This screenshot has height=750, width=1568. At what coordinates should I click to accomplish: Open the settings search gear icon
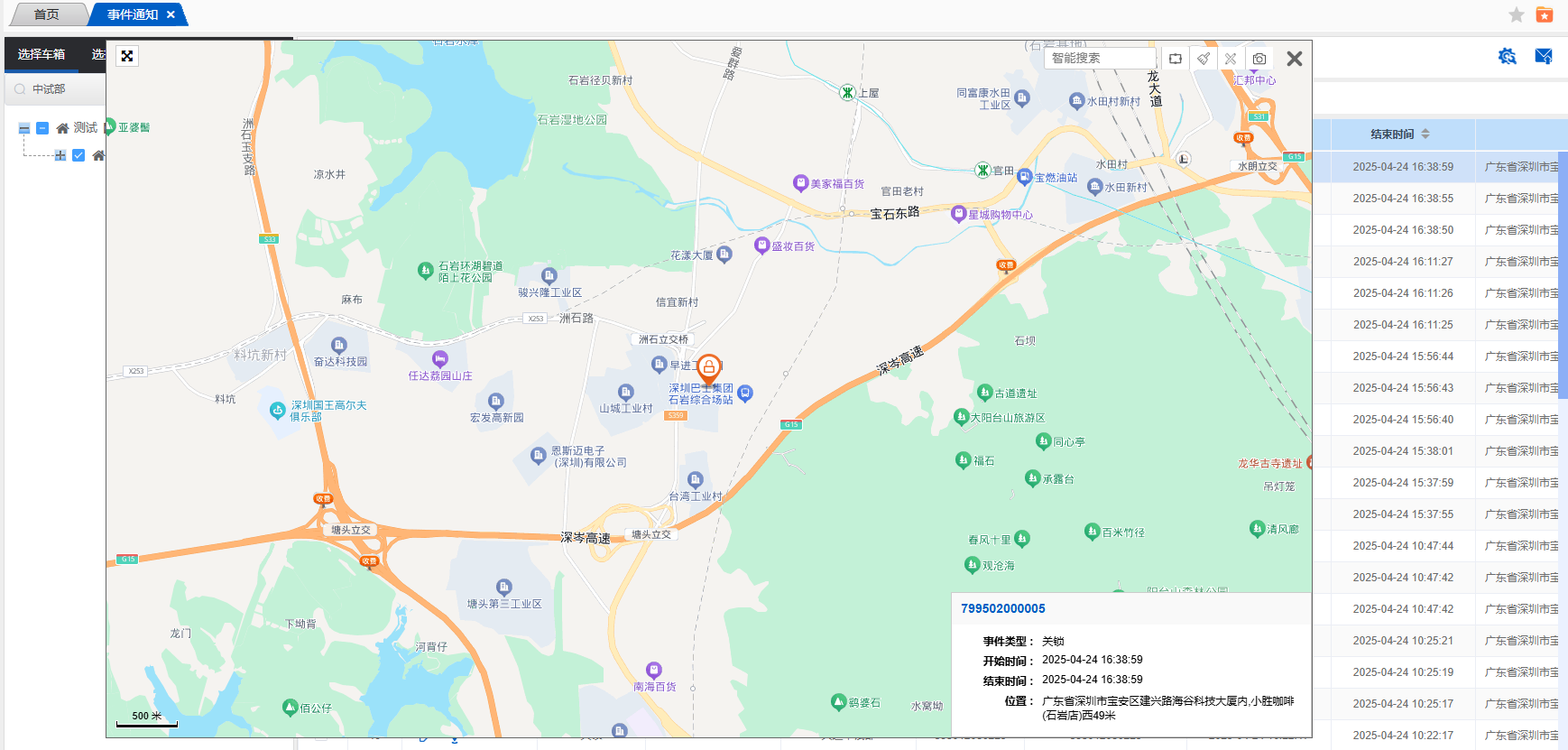pos(1507,56)
